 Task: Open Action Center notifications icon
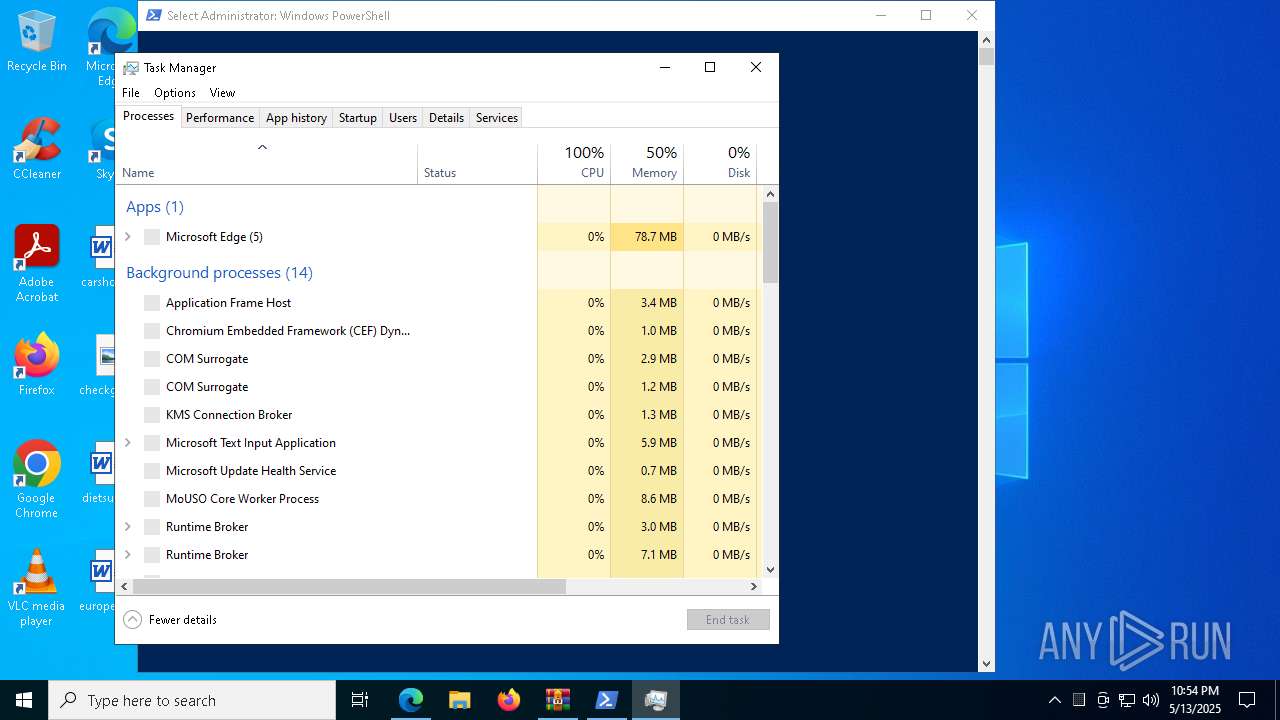[x=1247, y=700]
